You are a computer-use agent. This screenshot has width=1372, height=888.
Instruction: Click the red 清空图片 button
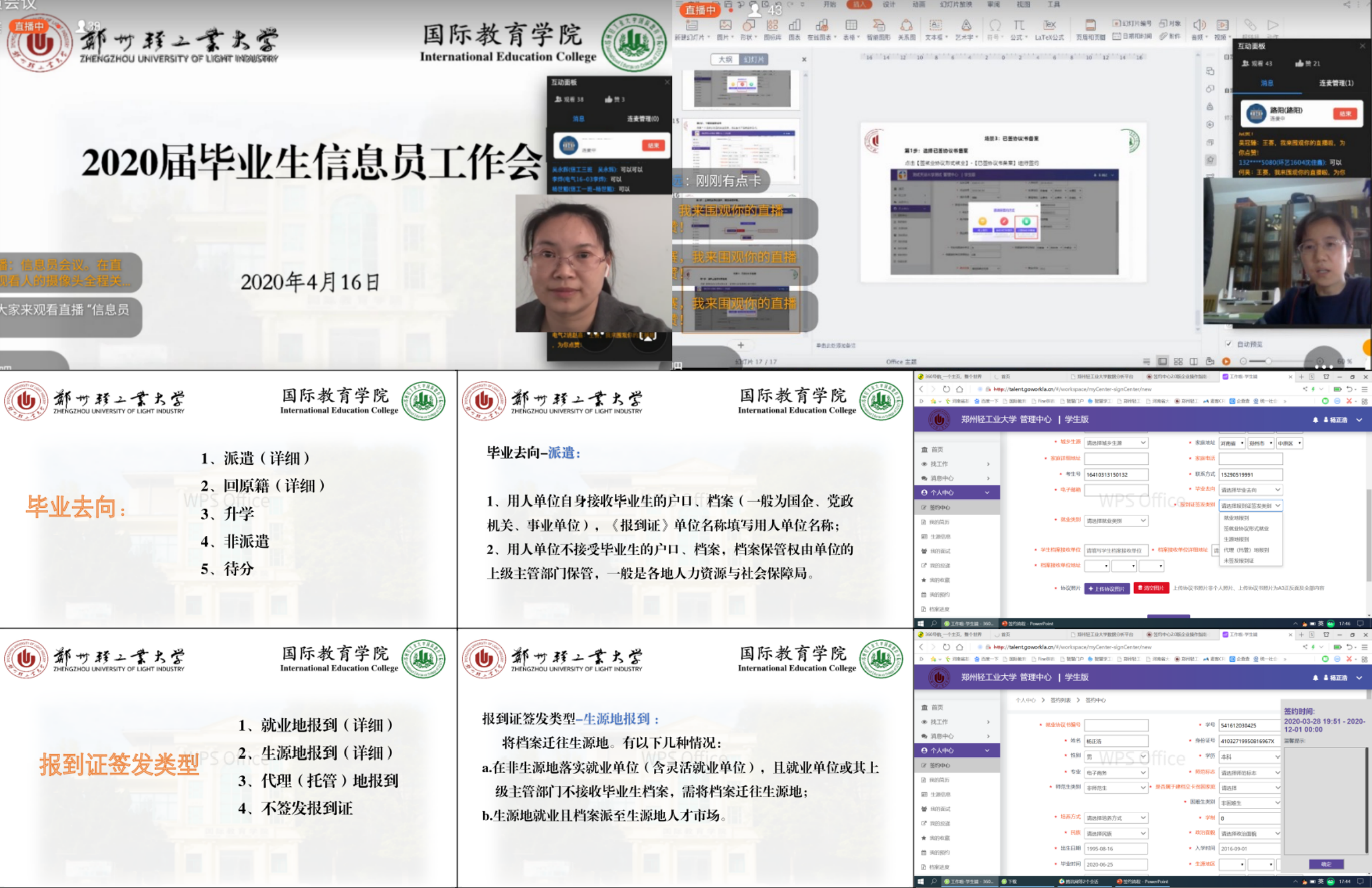pyautogui.click(x=1151, y=588)
